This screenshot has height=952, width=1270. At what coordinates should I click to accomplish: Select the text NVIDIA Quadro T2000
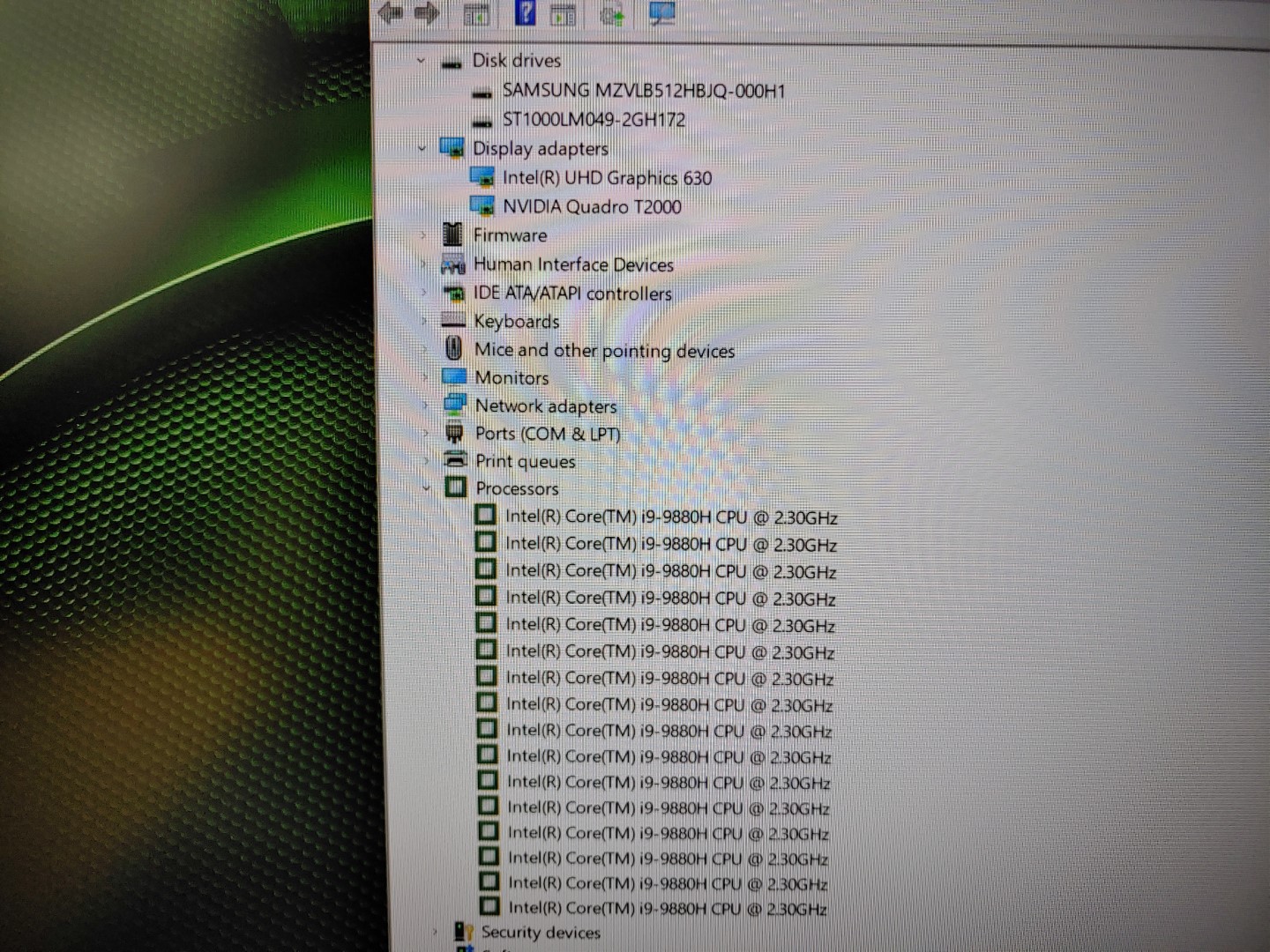592,206
